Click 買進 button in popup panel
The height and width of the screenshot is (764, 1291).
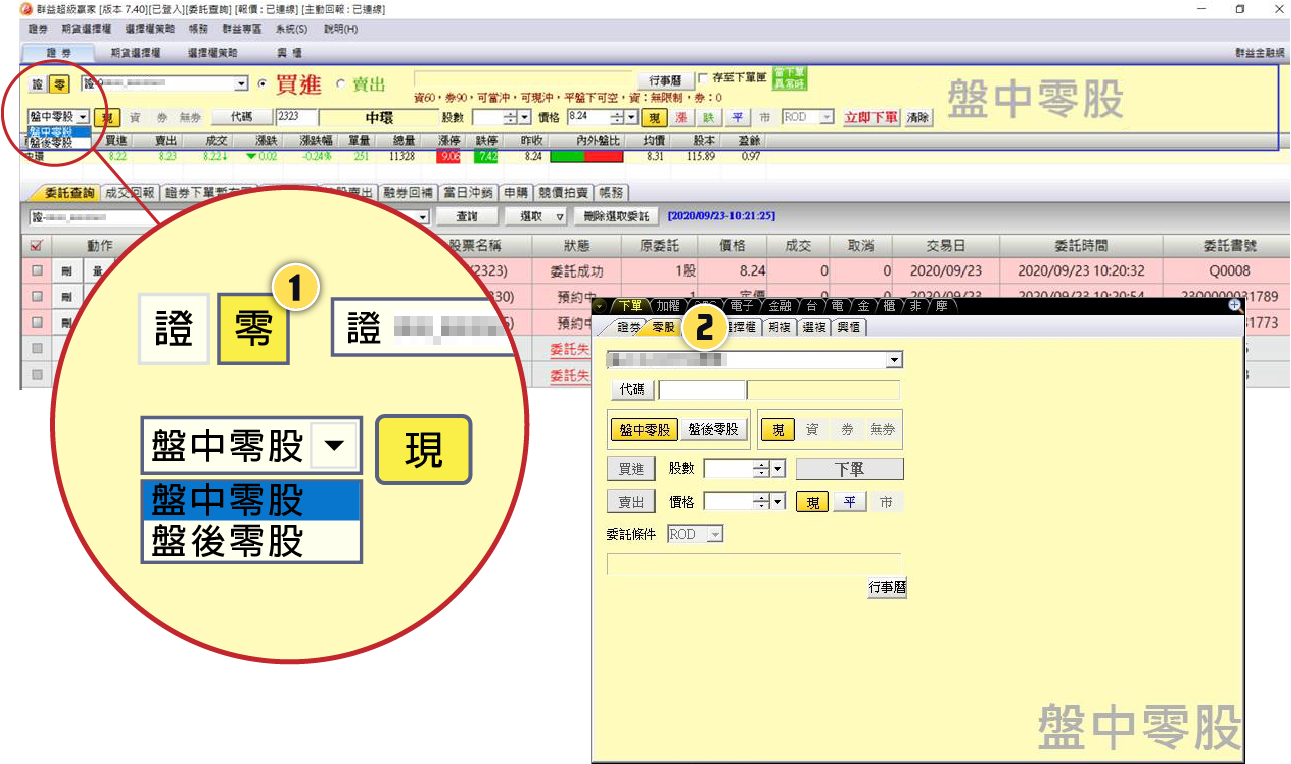click(x=631, y=469)
